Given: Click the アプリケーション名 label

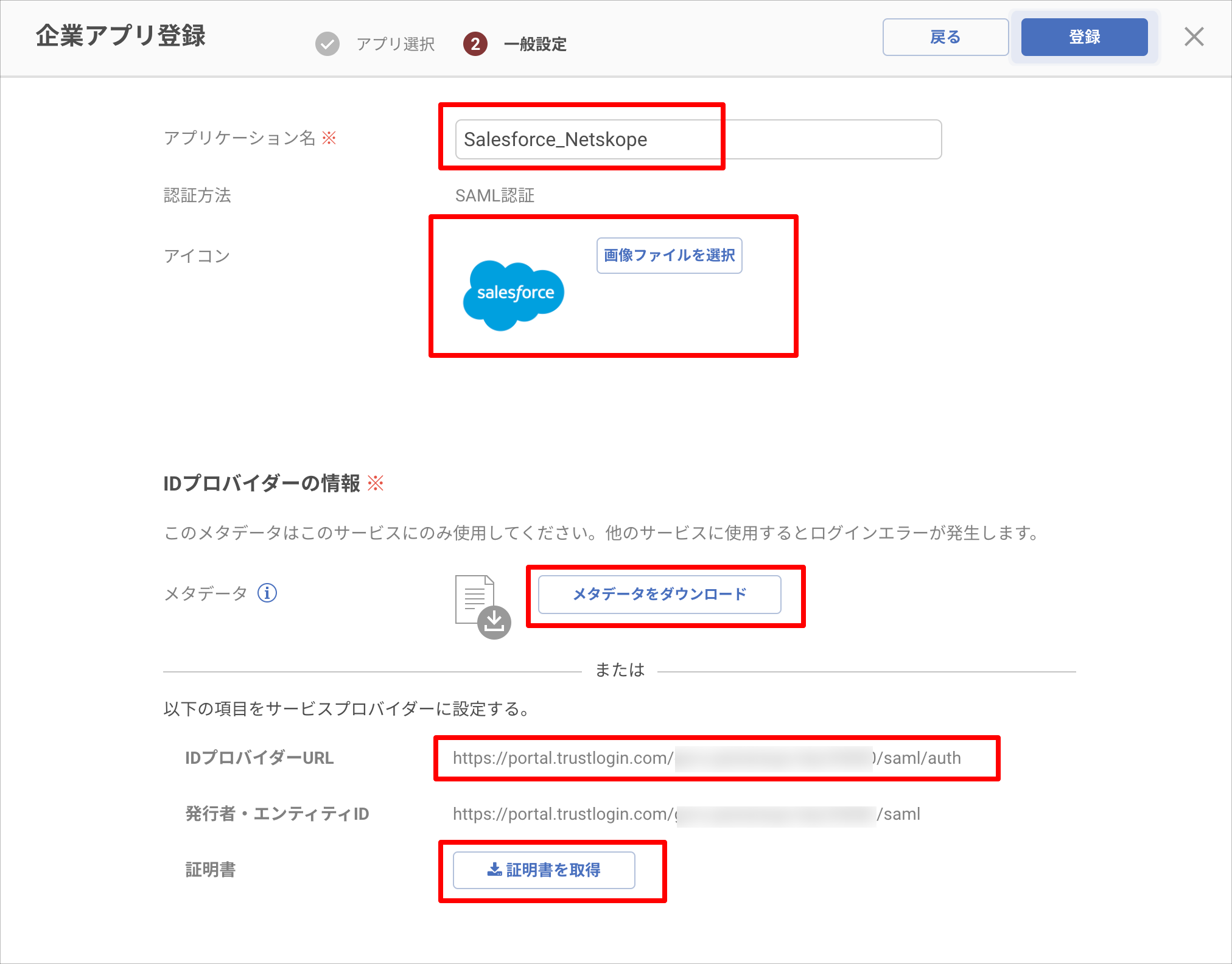Looking at the screenshot, I should point(240,138).
